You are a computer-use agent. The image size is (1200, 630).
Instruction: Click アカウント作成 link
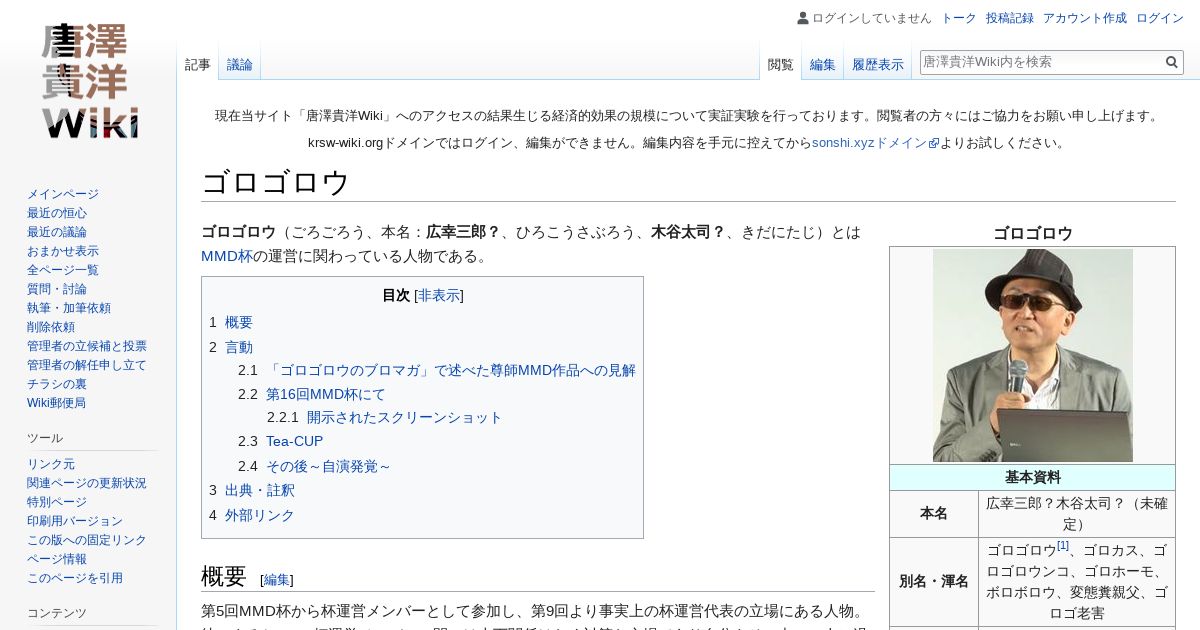point(1085,18)
